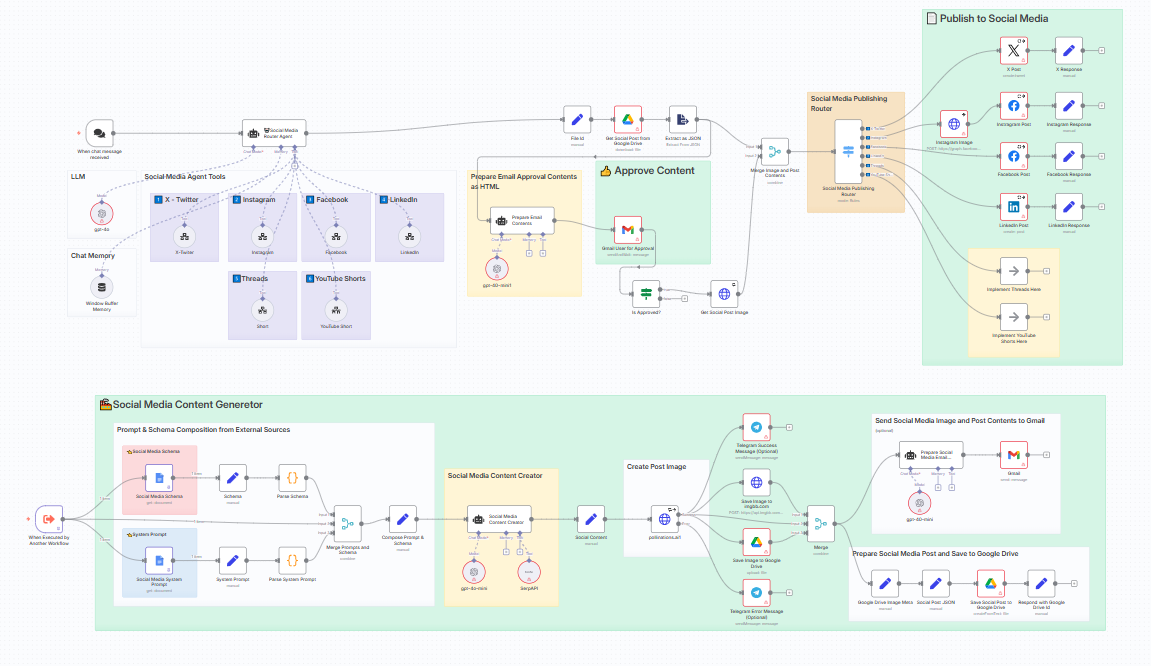Click the Merge Image and Post Contents node

click(x=775, y=152)
